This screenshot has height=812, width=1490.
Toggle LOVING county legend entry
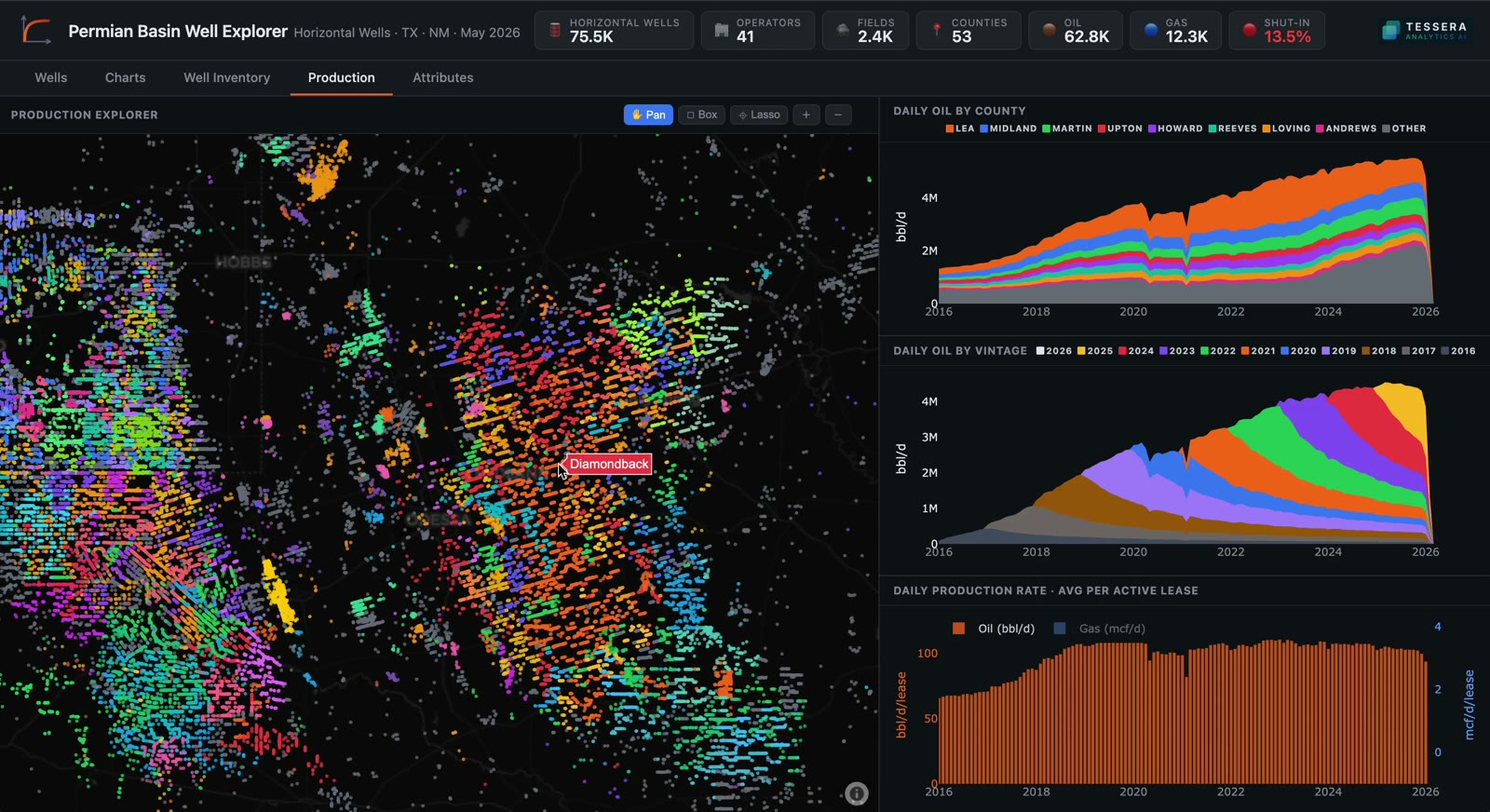click(x=1286, y=129)
